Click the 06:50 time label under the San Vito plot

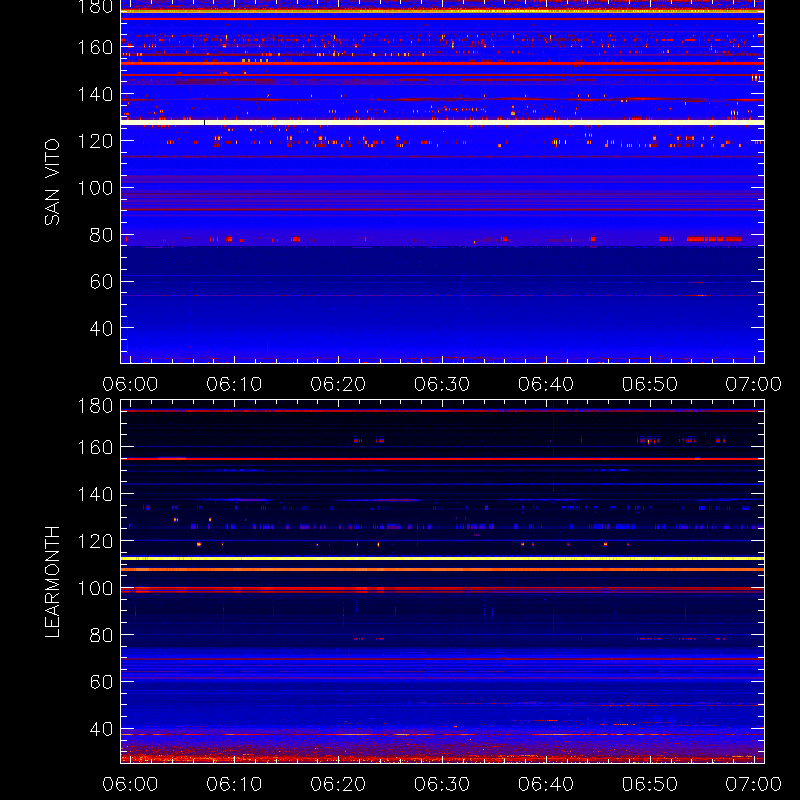coord(650,384)
